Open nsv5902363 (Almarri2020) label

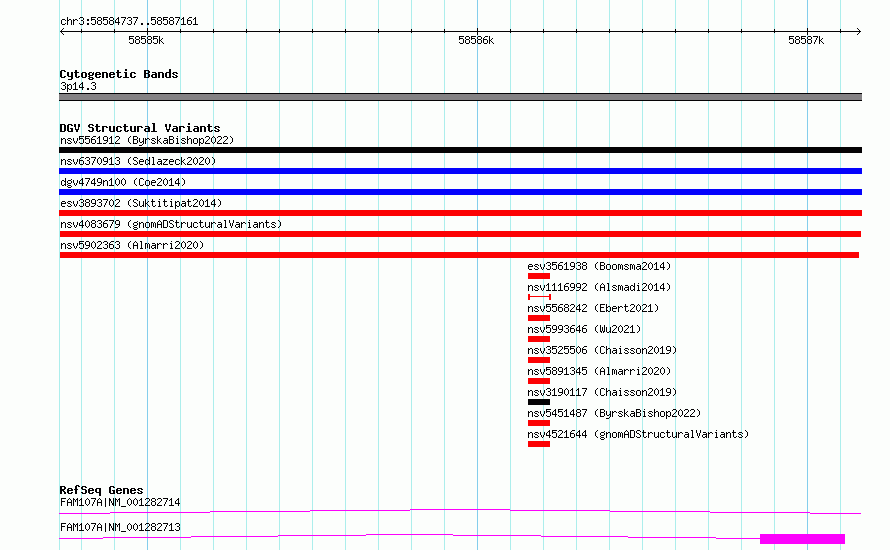[132, 245]
